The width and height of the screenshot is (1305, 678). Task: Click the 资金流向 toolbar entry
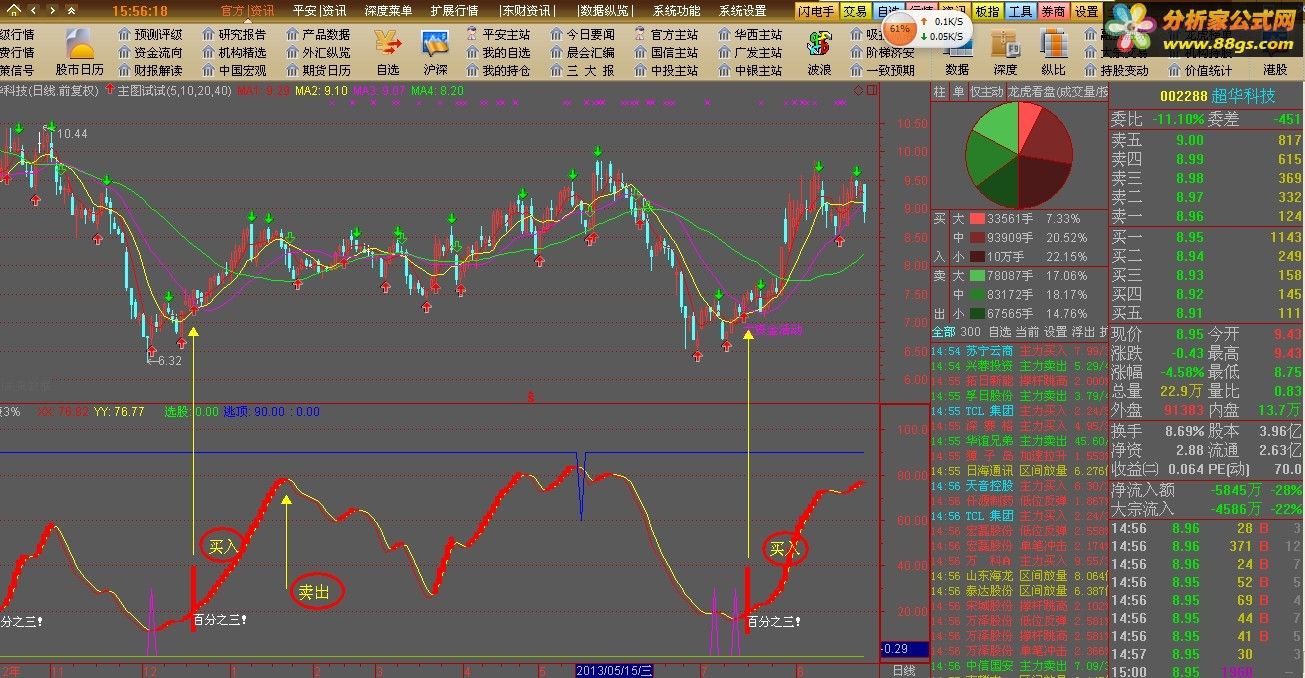coord(150,52)
